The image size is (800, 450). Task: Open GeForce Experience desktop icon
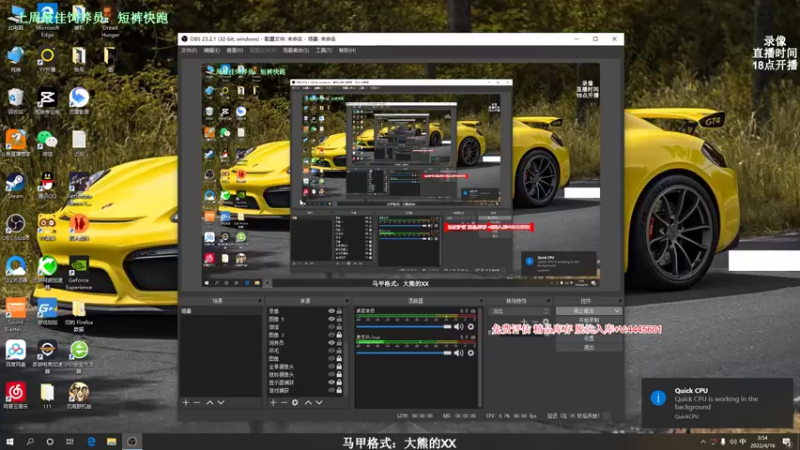click(79, 273)
